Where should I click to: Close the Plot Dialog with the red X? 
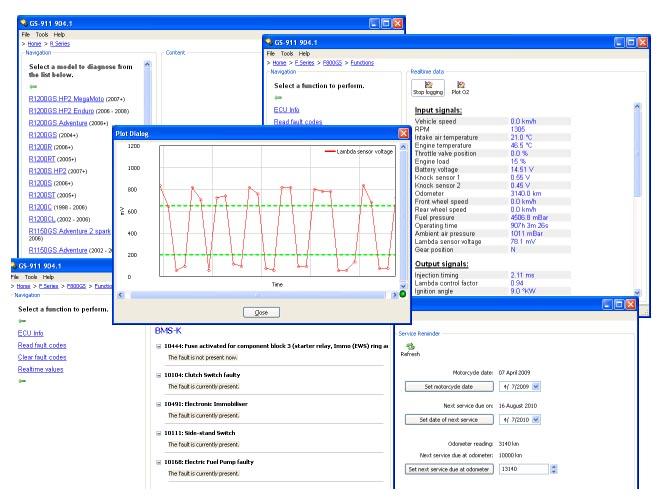(404, 133)
